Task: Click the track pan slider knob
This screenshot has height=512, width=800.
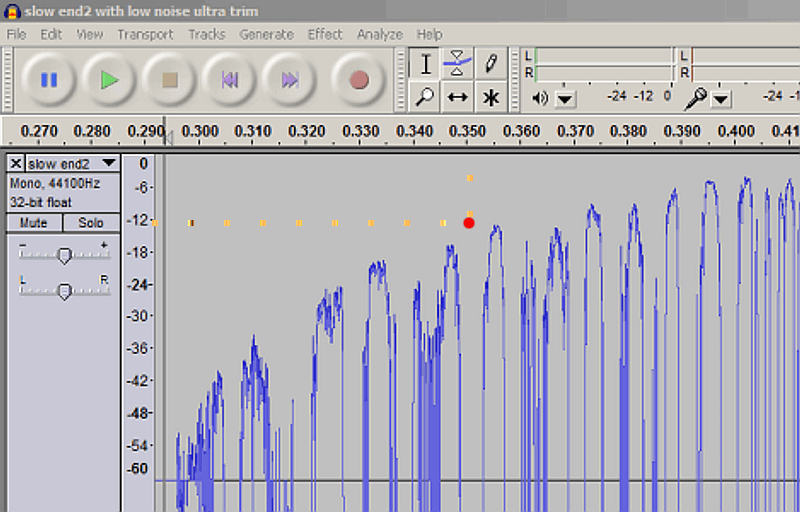Action: [64, 292]
